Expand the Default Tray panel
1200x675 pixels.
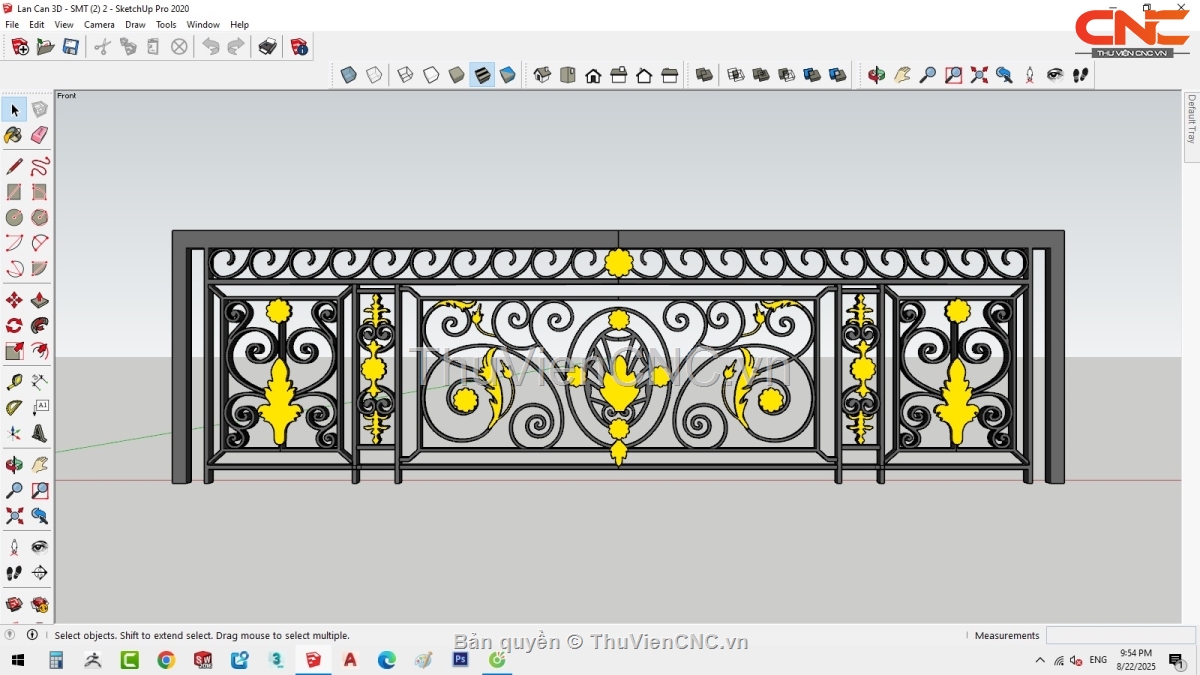pyautogui.click(x=1191, y=120)
